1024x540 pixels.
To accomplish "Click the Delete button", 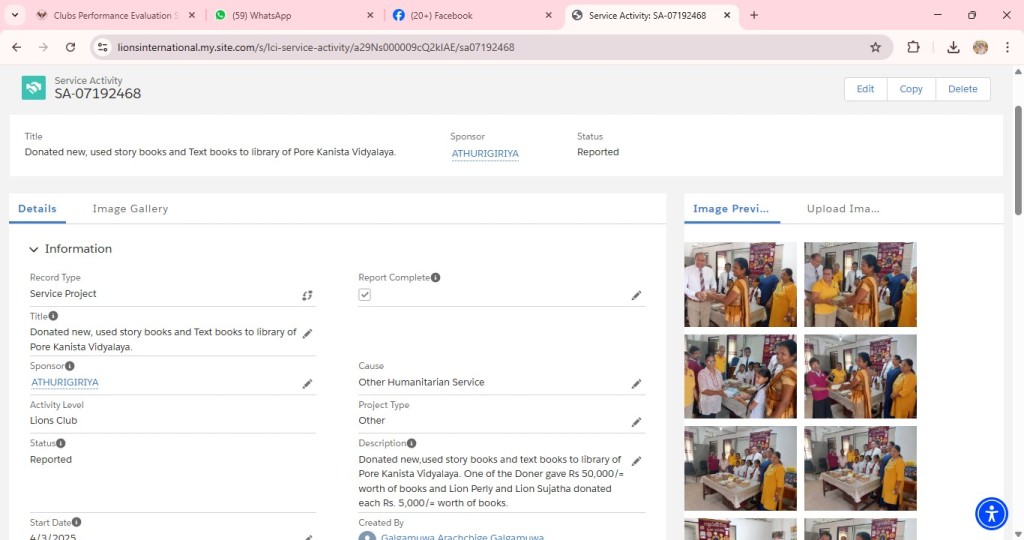I will pyautogui.click(x=963, y=89).
